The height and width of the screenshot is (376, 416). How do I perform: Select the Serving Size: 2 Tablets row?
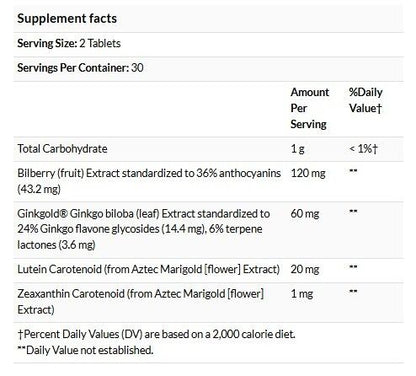pos(208,44)
